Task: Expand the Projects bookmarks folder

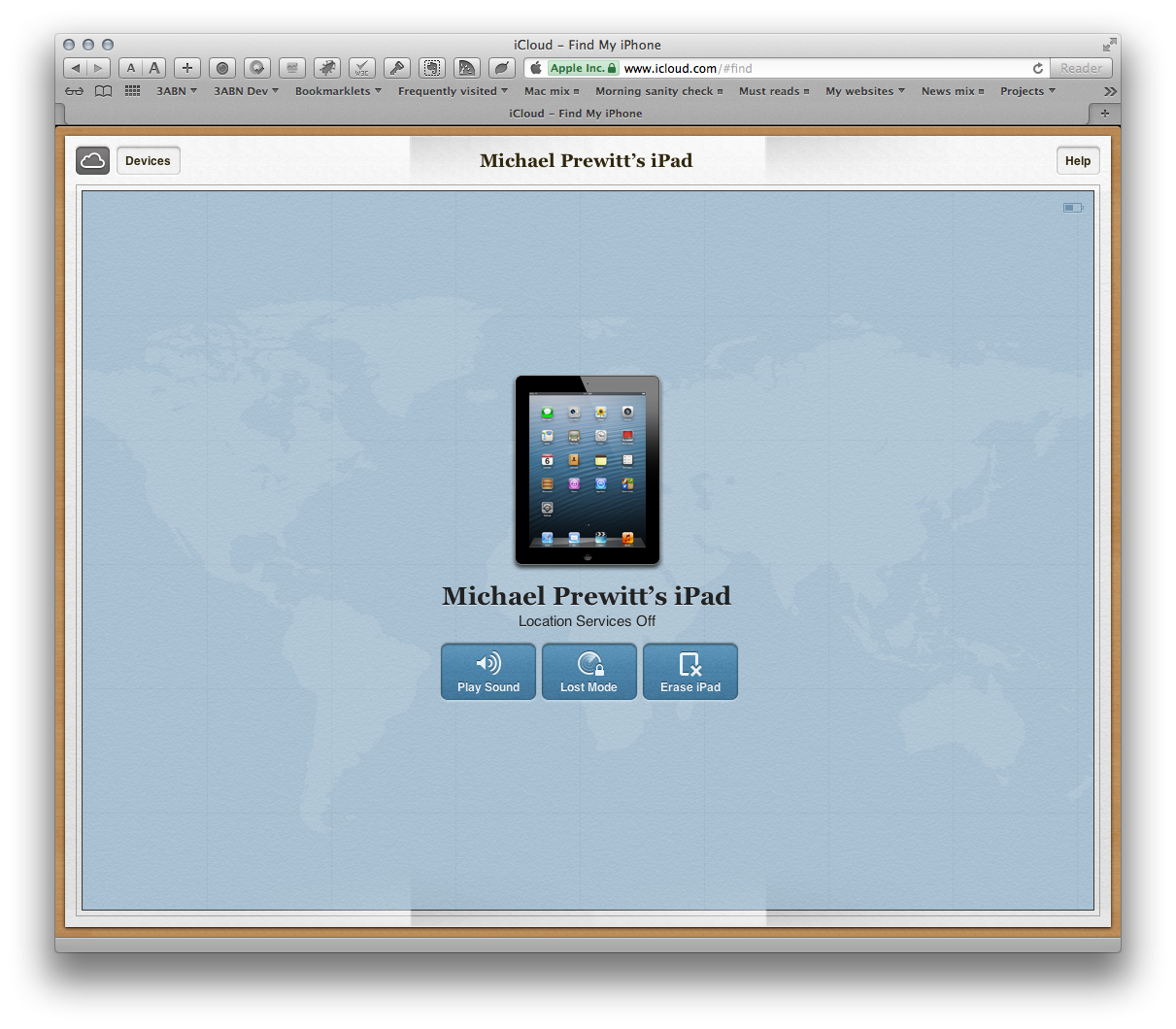Action: coord(1027,91)
